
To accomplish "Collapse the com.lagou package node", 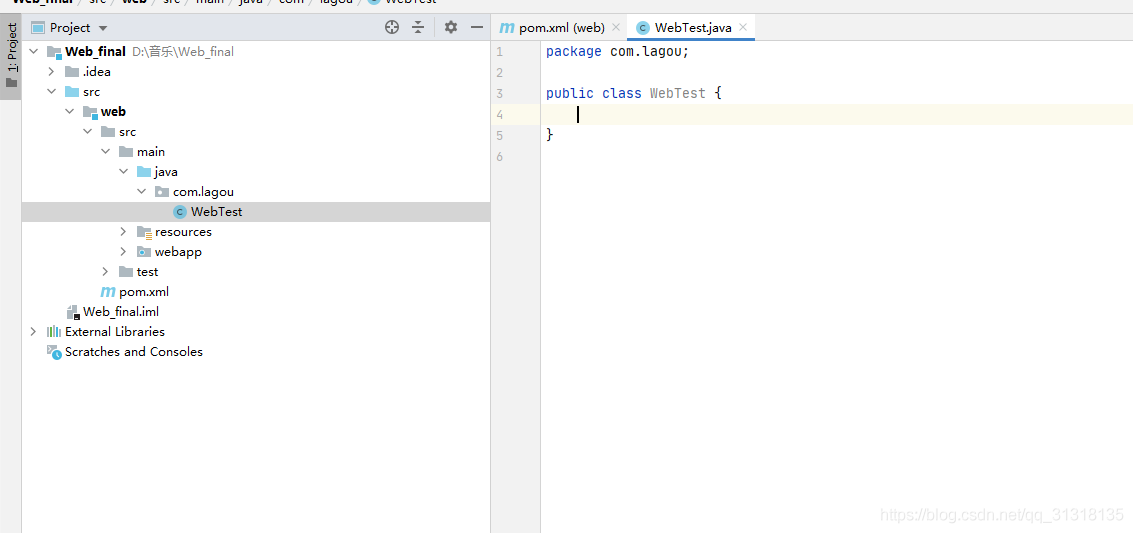I will [142, 192].
